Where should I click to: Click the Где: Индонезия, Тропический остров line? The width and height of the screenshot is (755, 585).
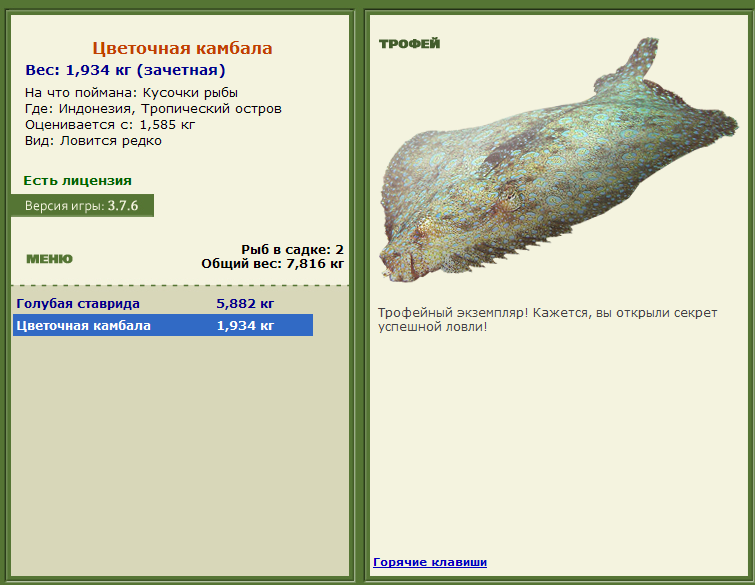tap(153, 109)
